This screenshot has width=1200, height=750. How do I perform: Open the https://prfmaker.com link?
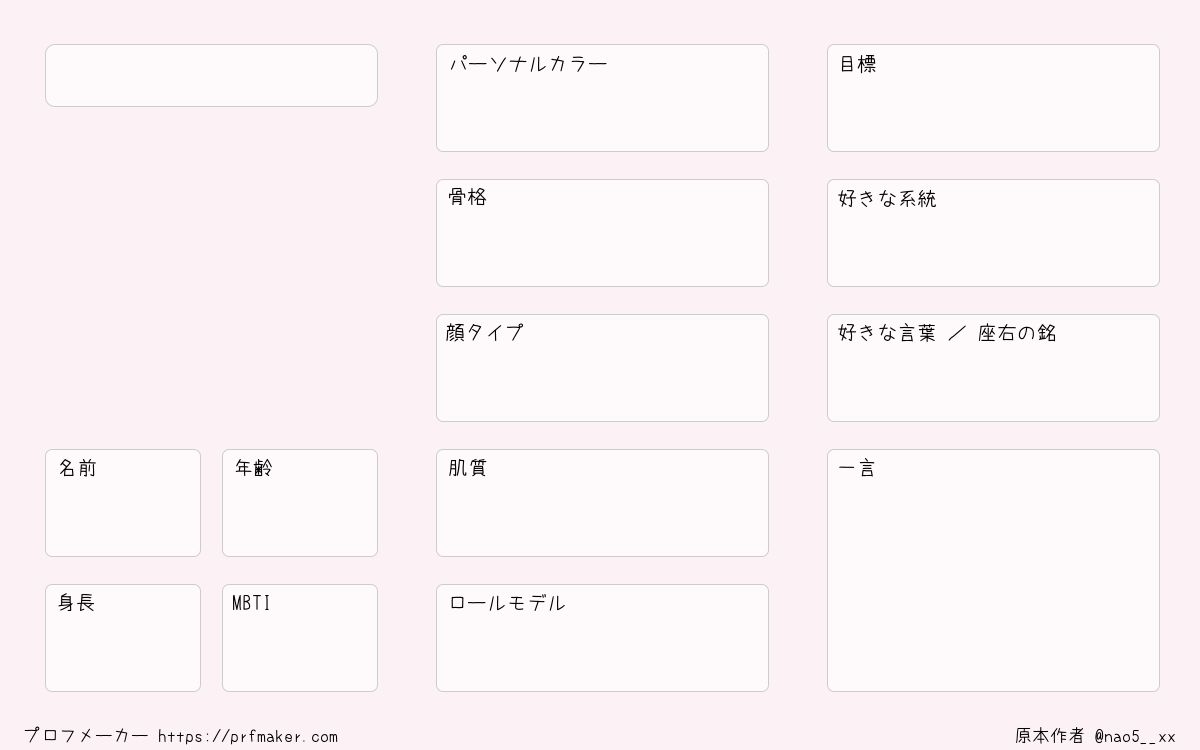coord(248,737)
